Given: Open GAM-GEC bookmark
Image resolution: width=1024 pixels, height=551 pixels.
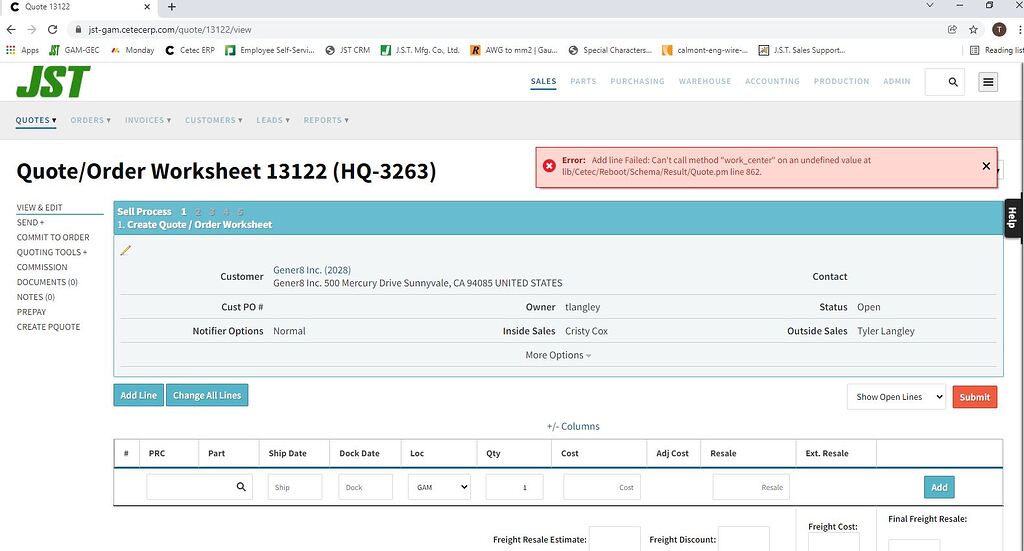Looking at the screenshot, I should 74,50.
